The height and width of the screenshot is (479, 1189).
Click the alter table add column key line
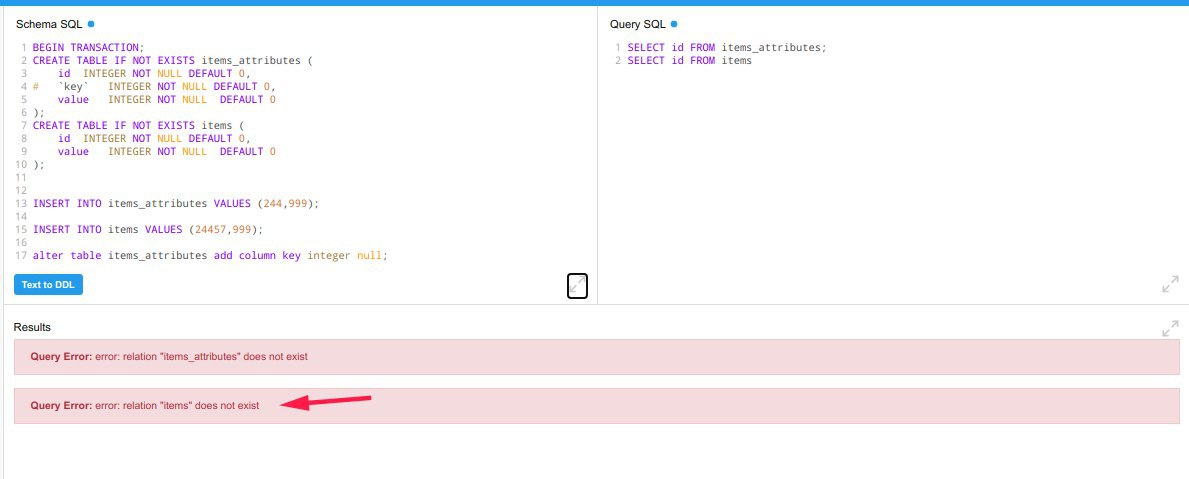[210, 255]
